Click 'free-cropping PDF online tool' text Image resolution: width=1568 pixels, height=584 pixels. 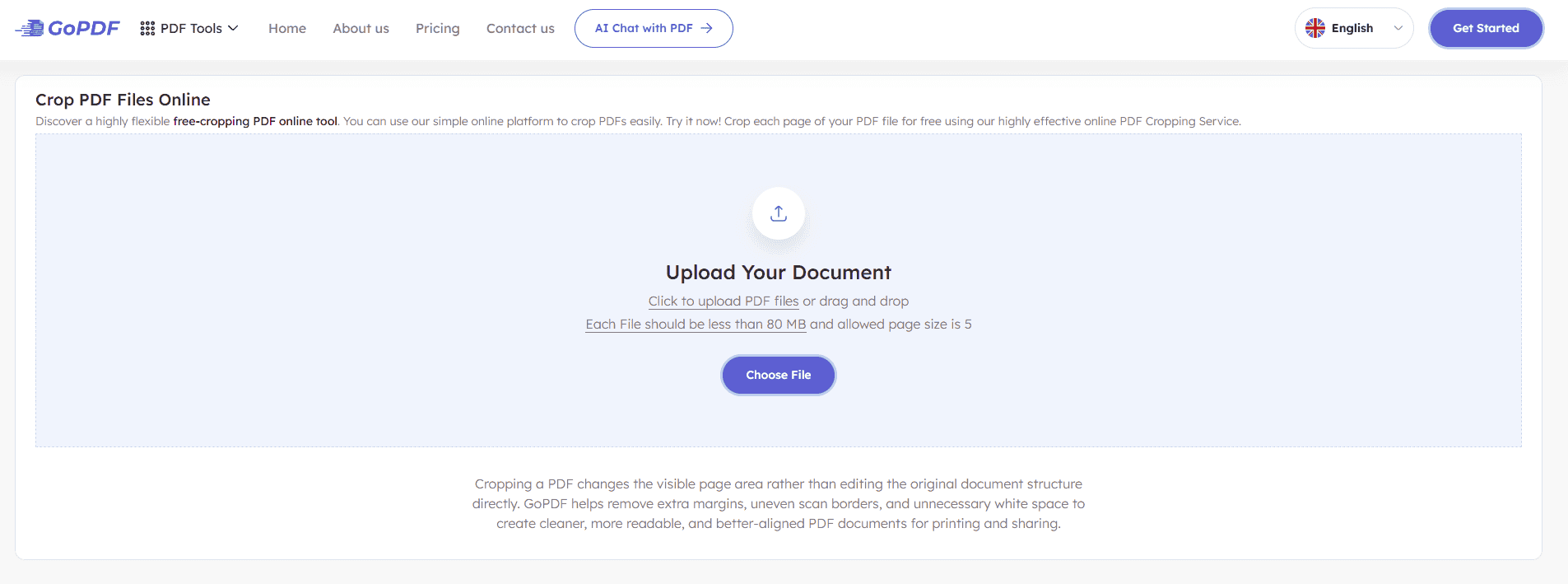(x=255, y=121)
